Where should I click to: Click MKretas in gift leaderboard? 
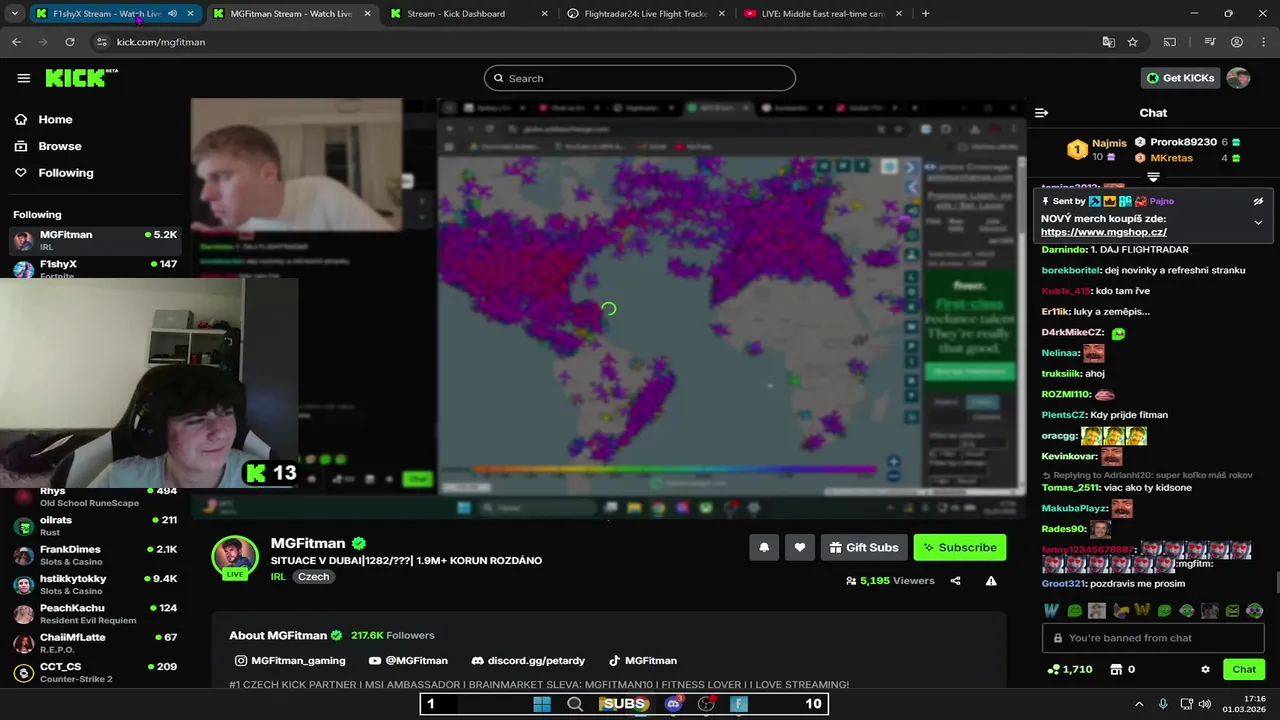tap(1171, 158)
